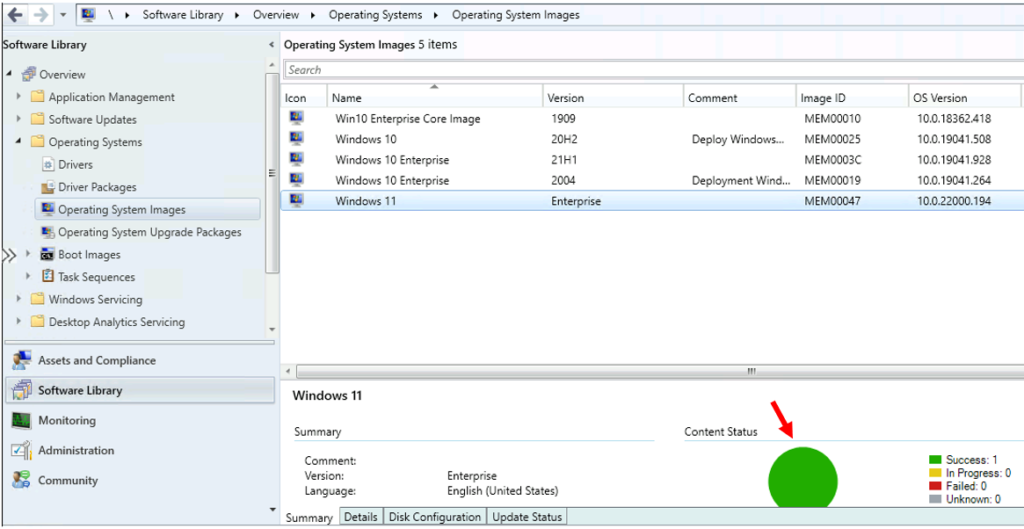Select Operating System Images tree icon
This screenshot has height=529, width=1024.
tap(48, 210)
